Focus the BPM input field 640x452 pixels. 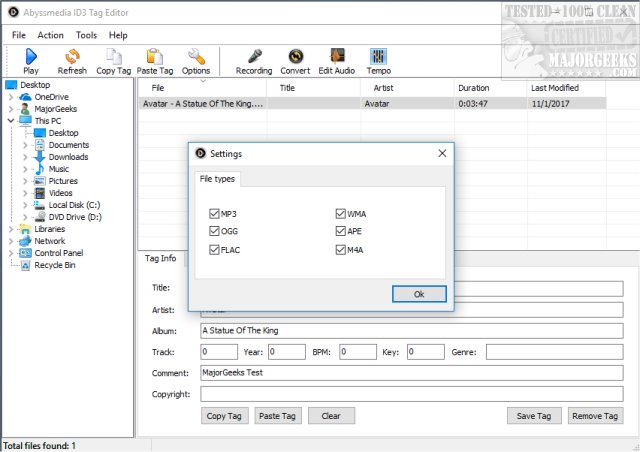[358, 352]
